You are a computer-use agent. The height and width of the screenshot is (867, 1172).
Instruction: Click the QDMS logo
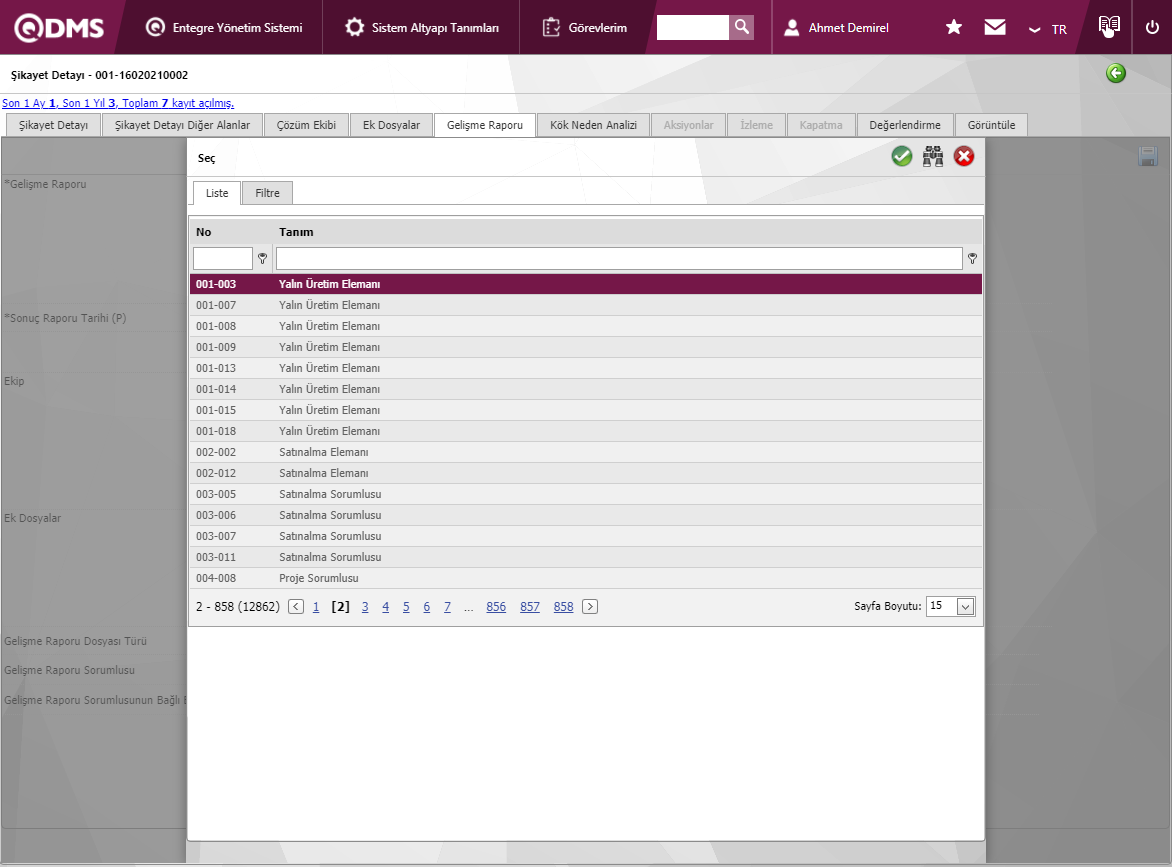pyautogui.click(x=59, y=28)
